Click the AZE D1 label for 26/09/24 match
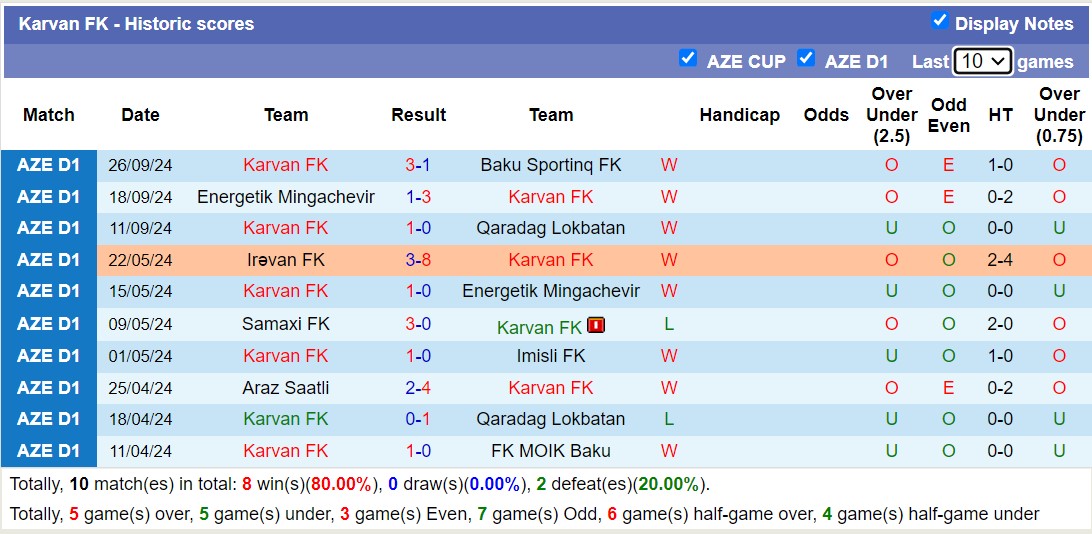This screenshot has width=1092, height=534. [49, 165]
